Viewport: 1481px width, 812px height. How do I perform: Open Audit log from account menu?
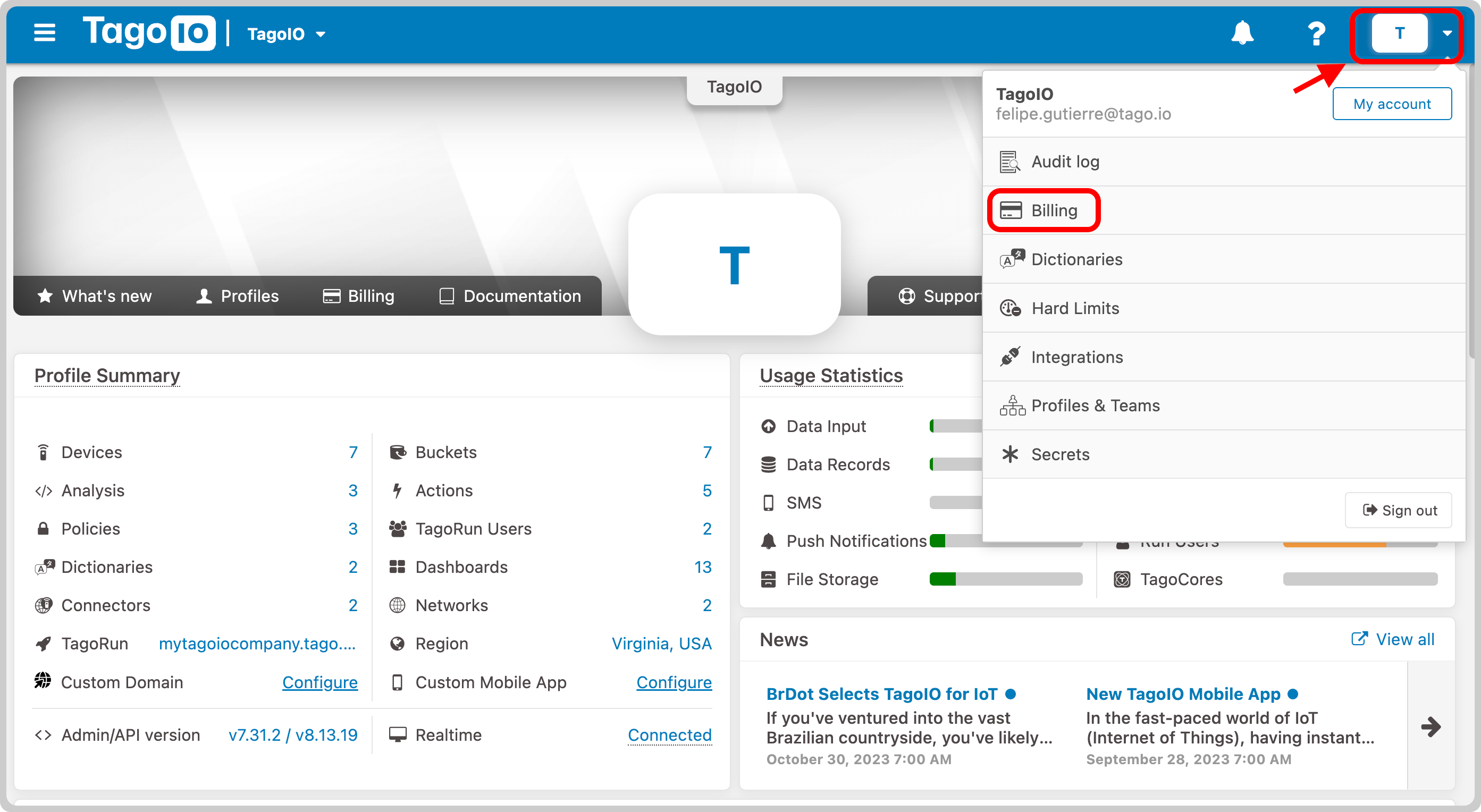pos(1223,162)
